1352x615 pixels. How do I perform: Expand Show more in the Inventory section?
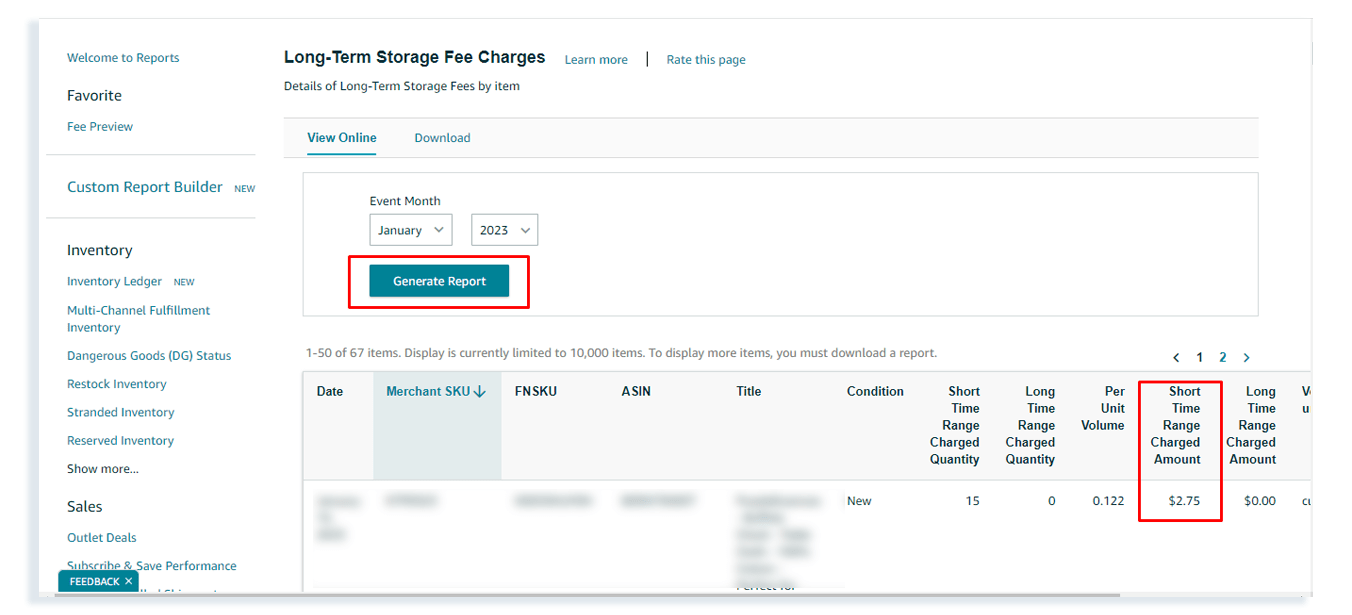tap(102, 468)
